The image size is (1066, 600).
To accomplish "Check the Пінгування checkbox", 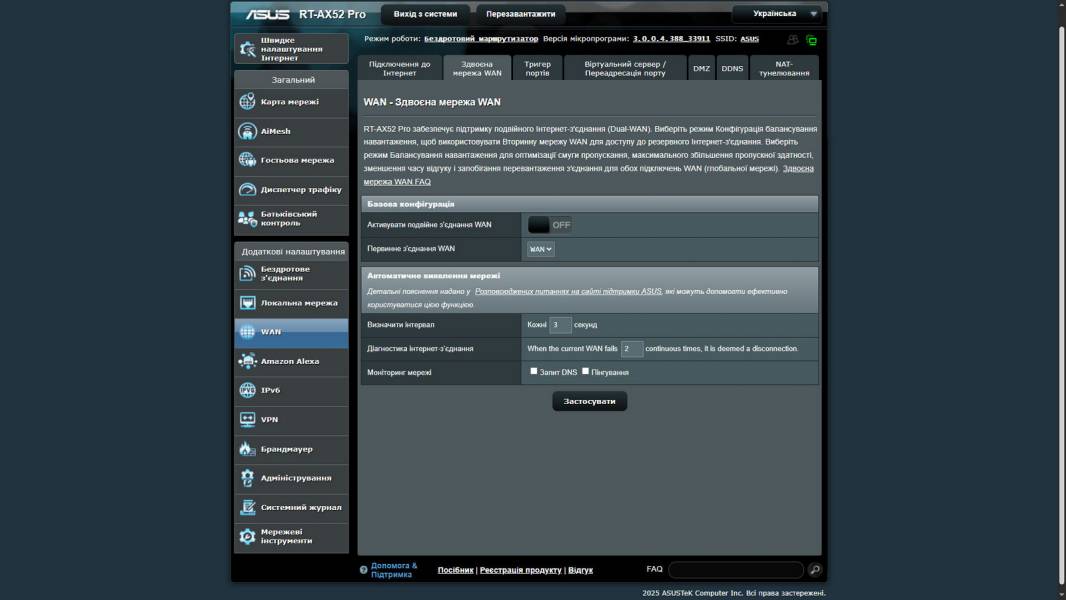I will point(586,371).
